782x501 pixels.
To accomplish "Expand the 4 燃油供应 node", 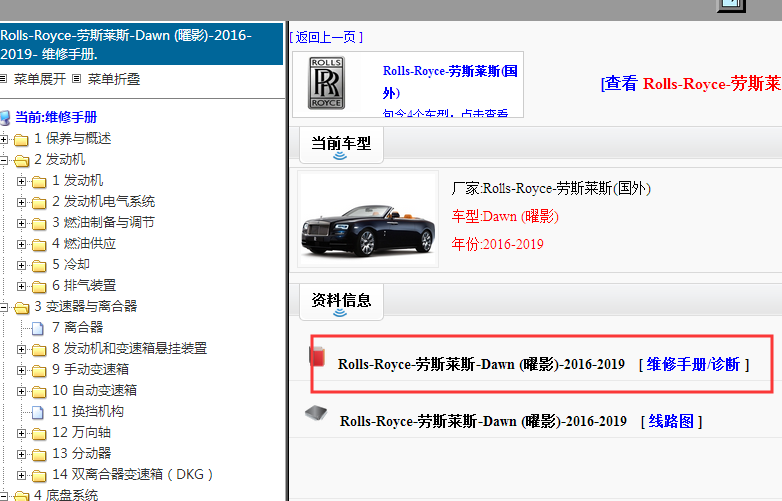I will pos(21,244).
